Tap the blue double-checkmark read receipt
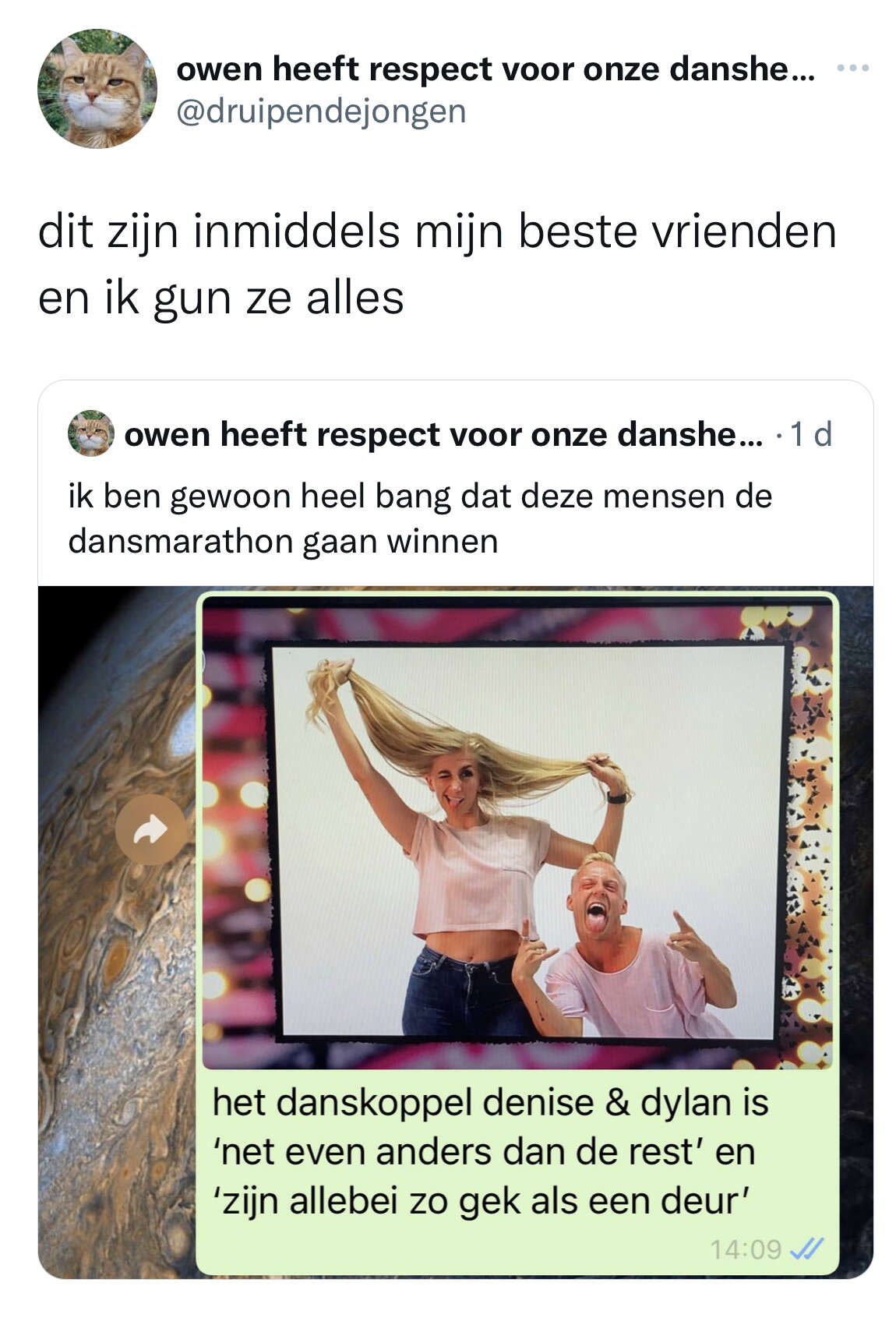The height and width of the screenshot is (1318, 896). coord(806,1249)
